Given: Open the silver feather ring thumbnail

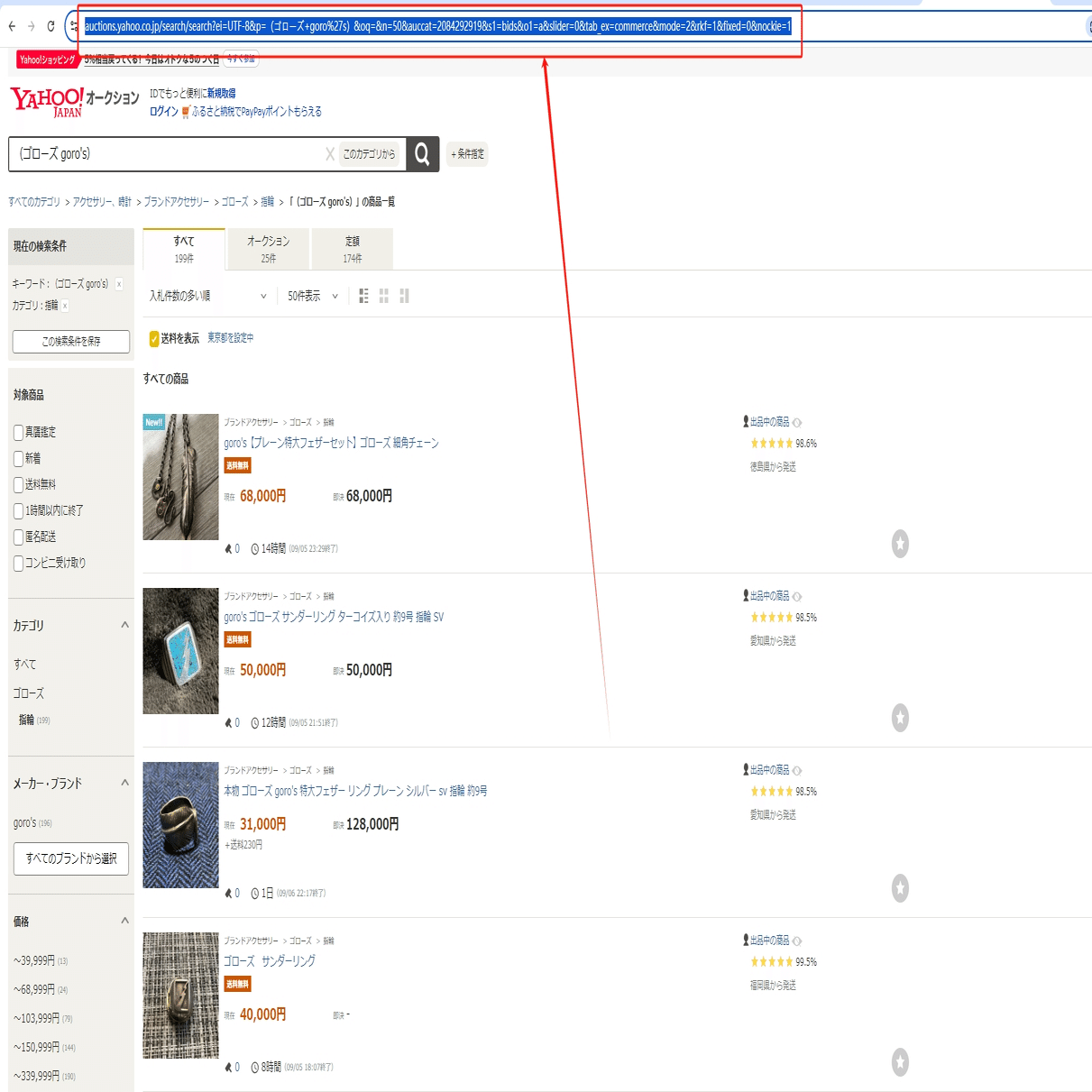Looking at the screenshot, I should coord(180,825).
